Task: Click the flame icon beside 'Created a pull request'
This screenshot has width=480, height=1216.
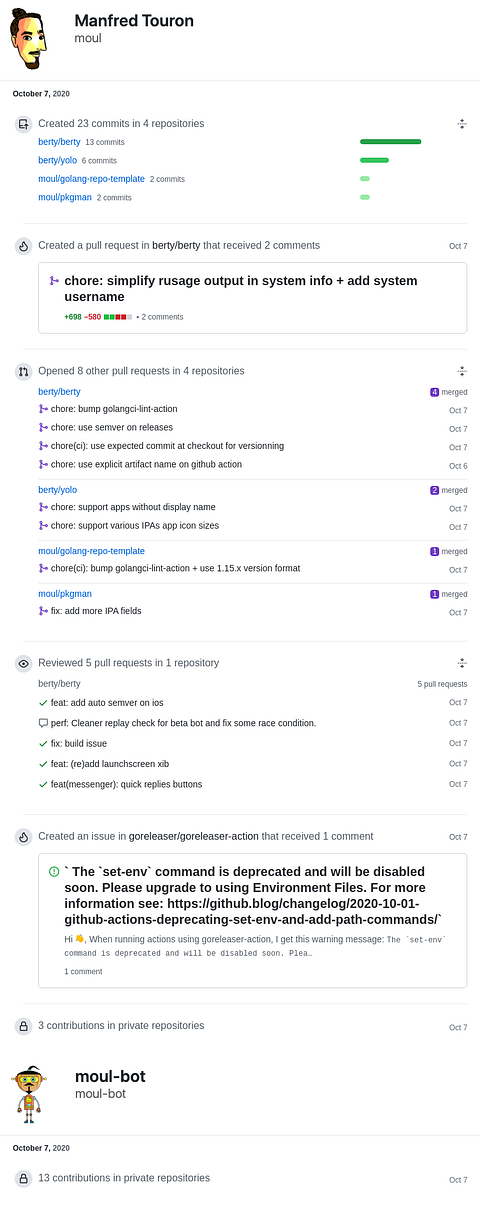Action: [x=23, y=245]
